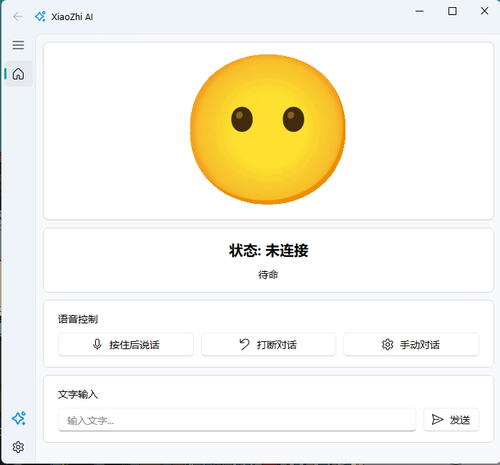Click the 待命 standby label
The image size is (500, 465).
point(268,275)
